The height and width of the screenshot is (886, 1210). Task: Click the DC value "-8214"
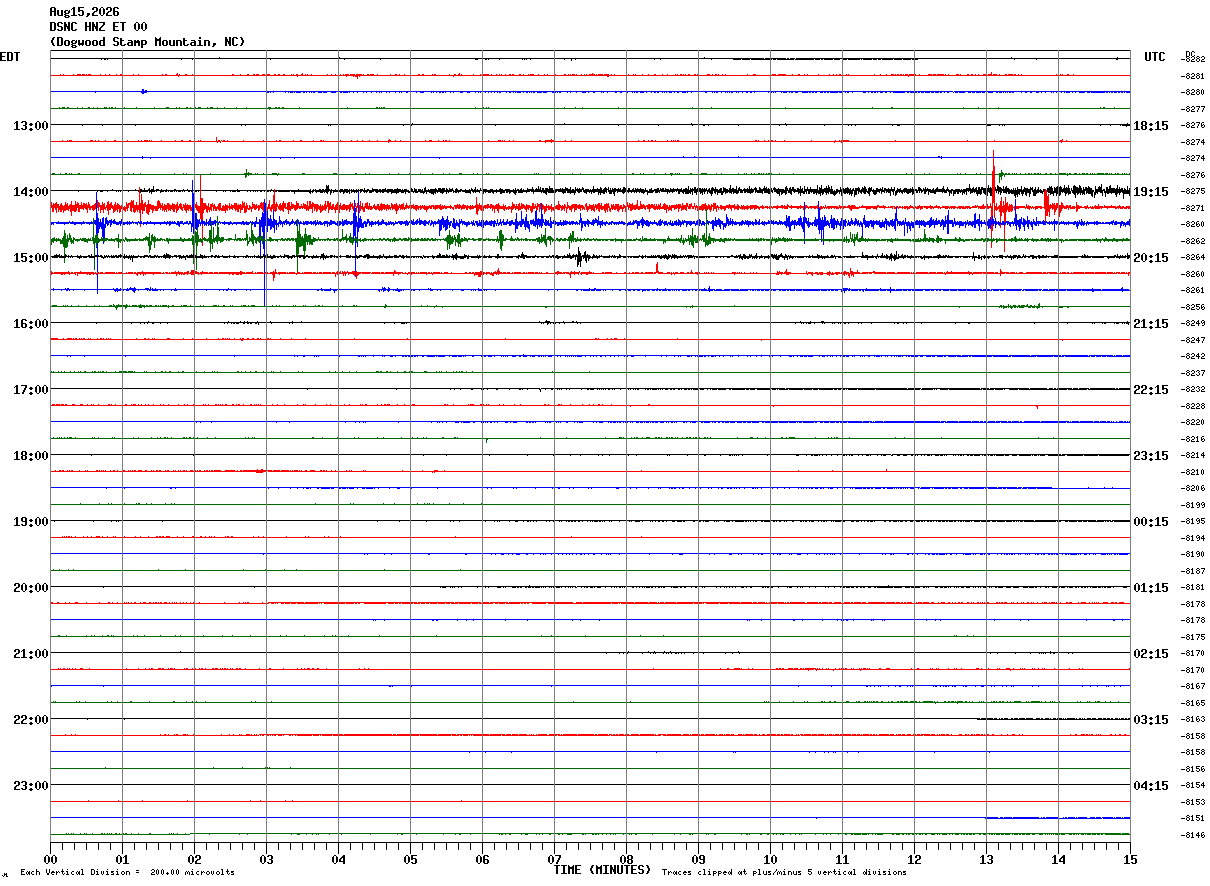pos(1194,455)
